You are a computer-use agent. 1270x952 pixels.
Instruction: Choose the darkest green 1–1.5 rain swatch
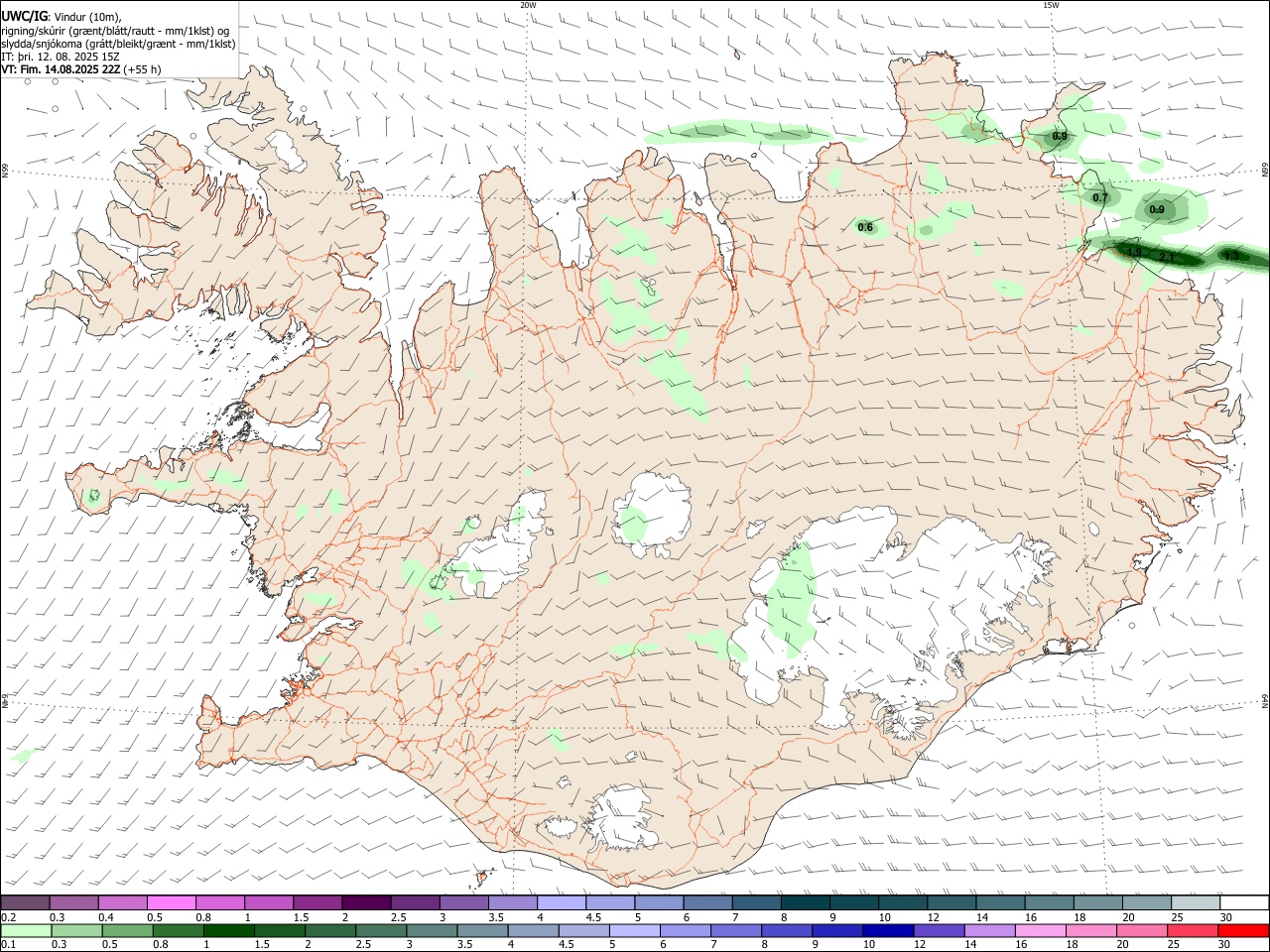(229, 931)
